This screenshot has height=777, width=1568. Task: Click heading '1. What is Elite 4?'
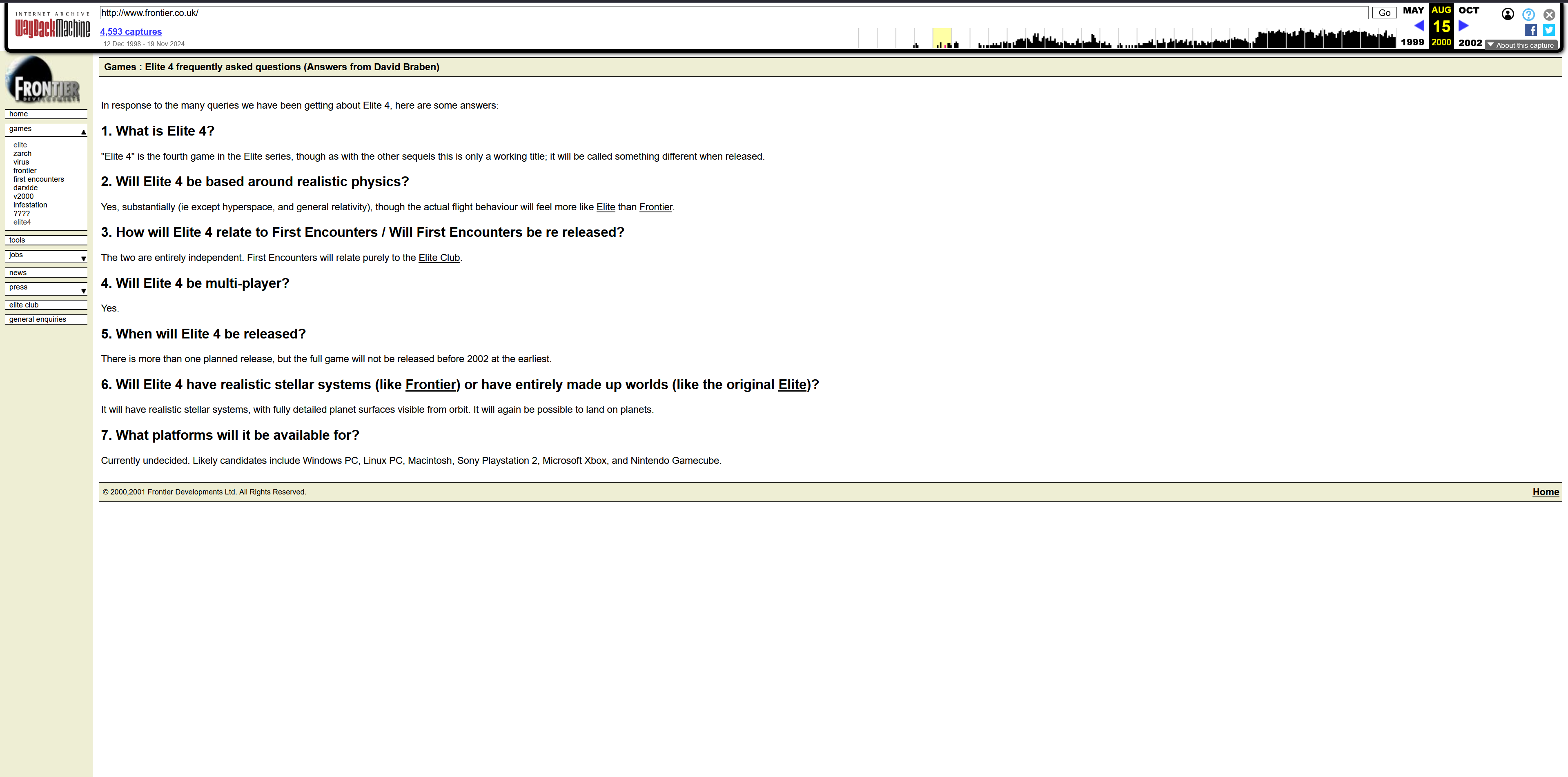coord(158,131)
